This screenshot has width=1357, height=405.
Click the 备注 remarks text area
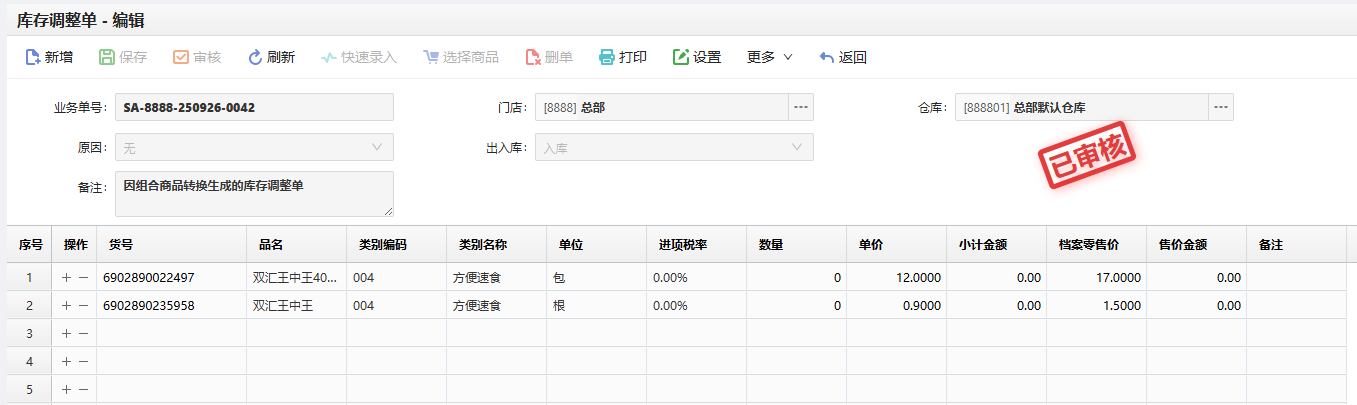(254, 193)
